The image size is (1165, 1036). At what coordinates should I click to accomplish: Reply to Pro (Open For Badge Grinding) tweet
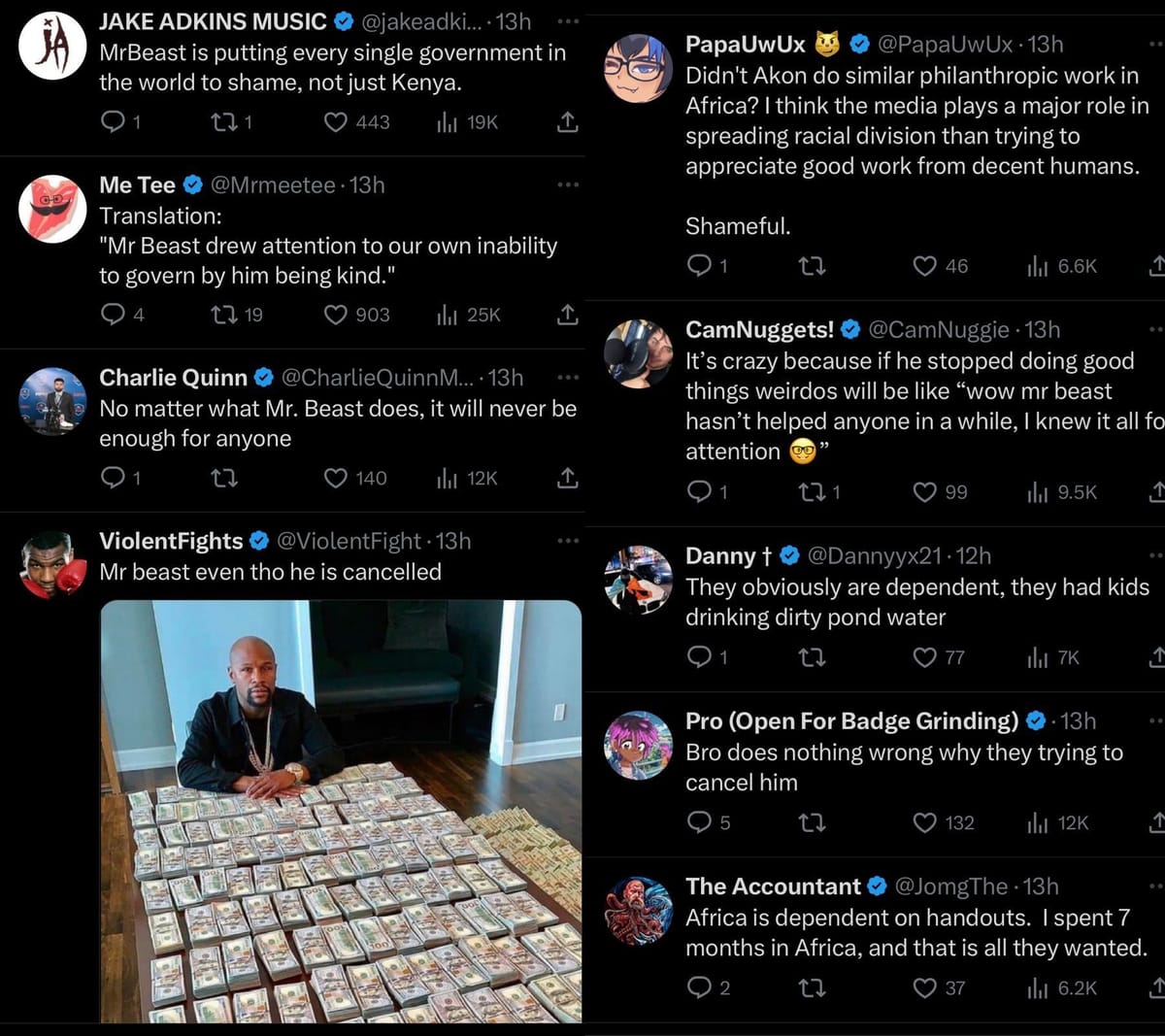pyautogui.click(x=699, y=822)
